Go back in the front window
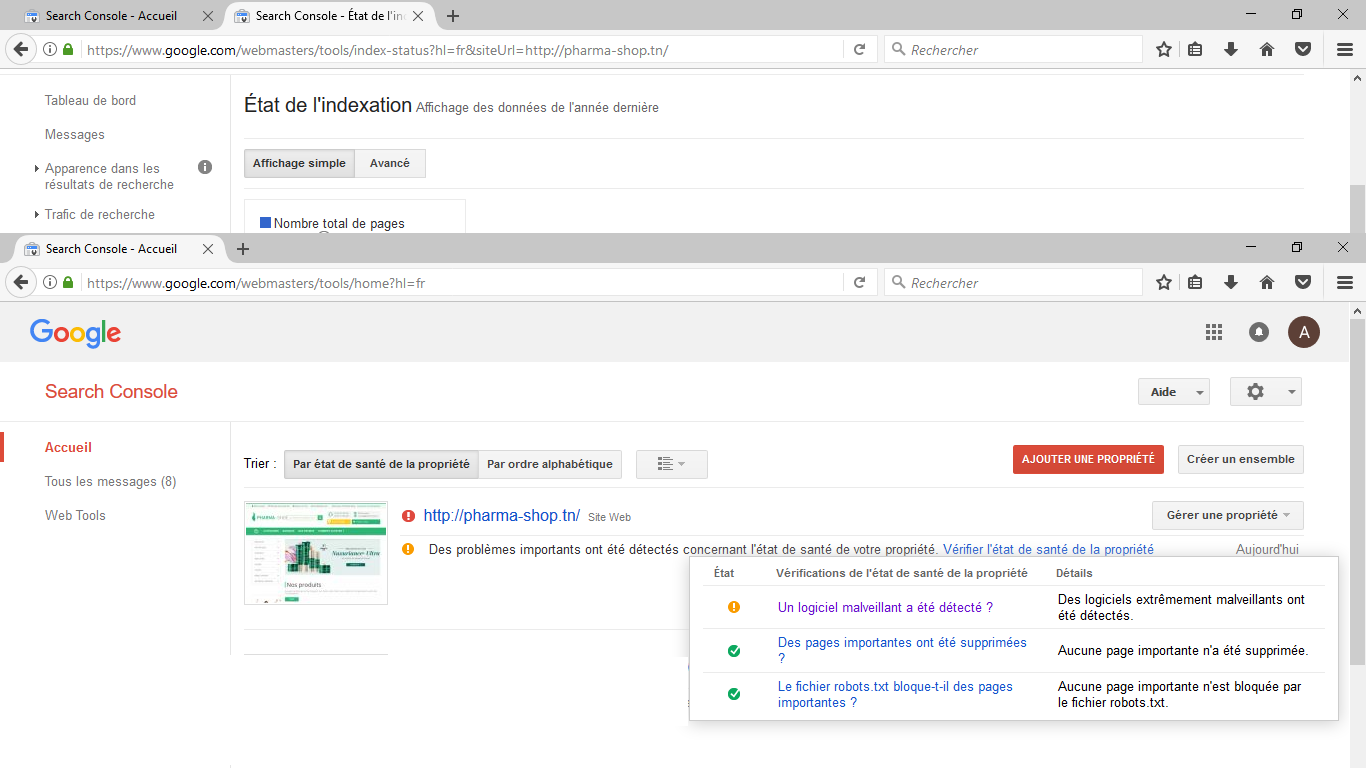The image size is (1366, 768). click(22, 283)
